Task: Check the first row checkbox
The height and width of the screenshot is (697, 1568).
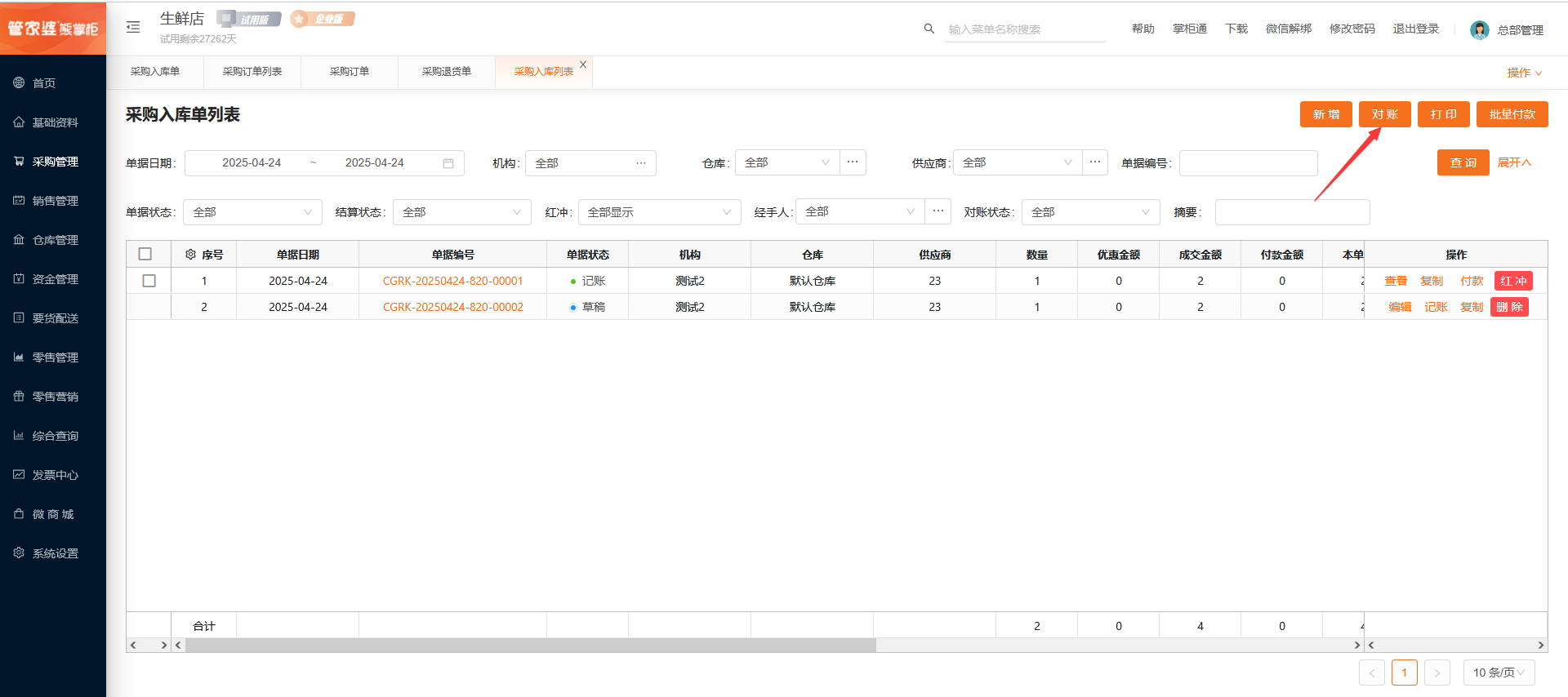Action: click(x=149, y=281)
